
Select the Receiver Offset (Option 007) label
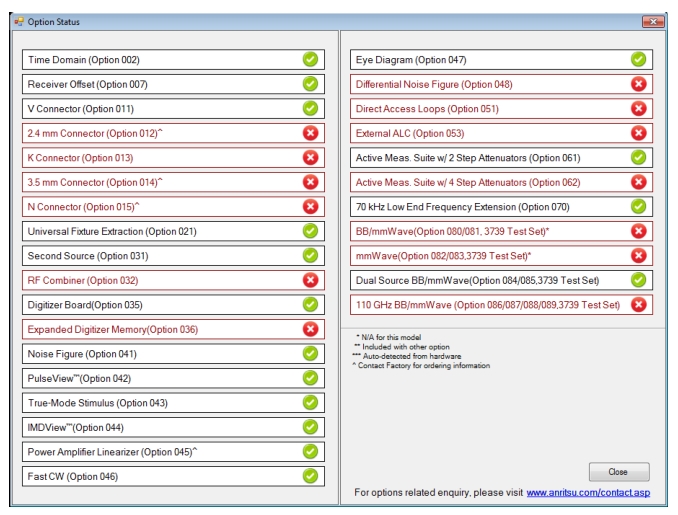coord(87,84)
